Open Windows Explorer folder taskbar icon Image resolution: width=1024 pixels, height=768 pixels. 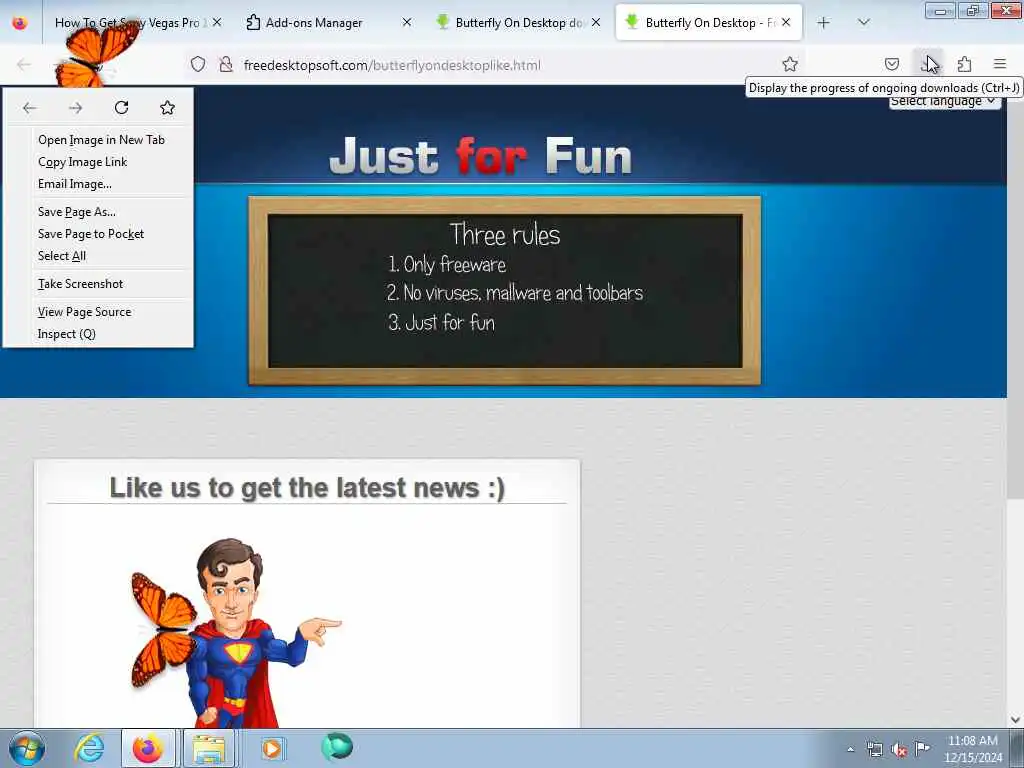(208, 748)
